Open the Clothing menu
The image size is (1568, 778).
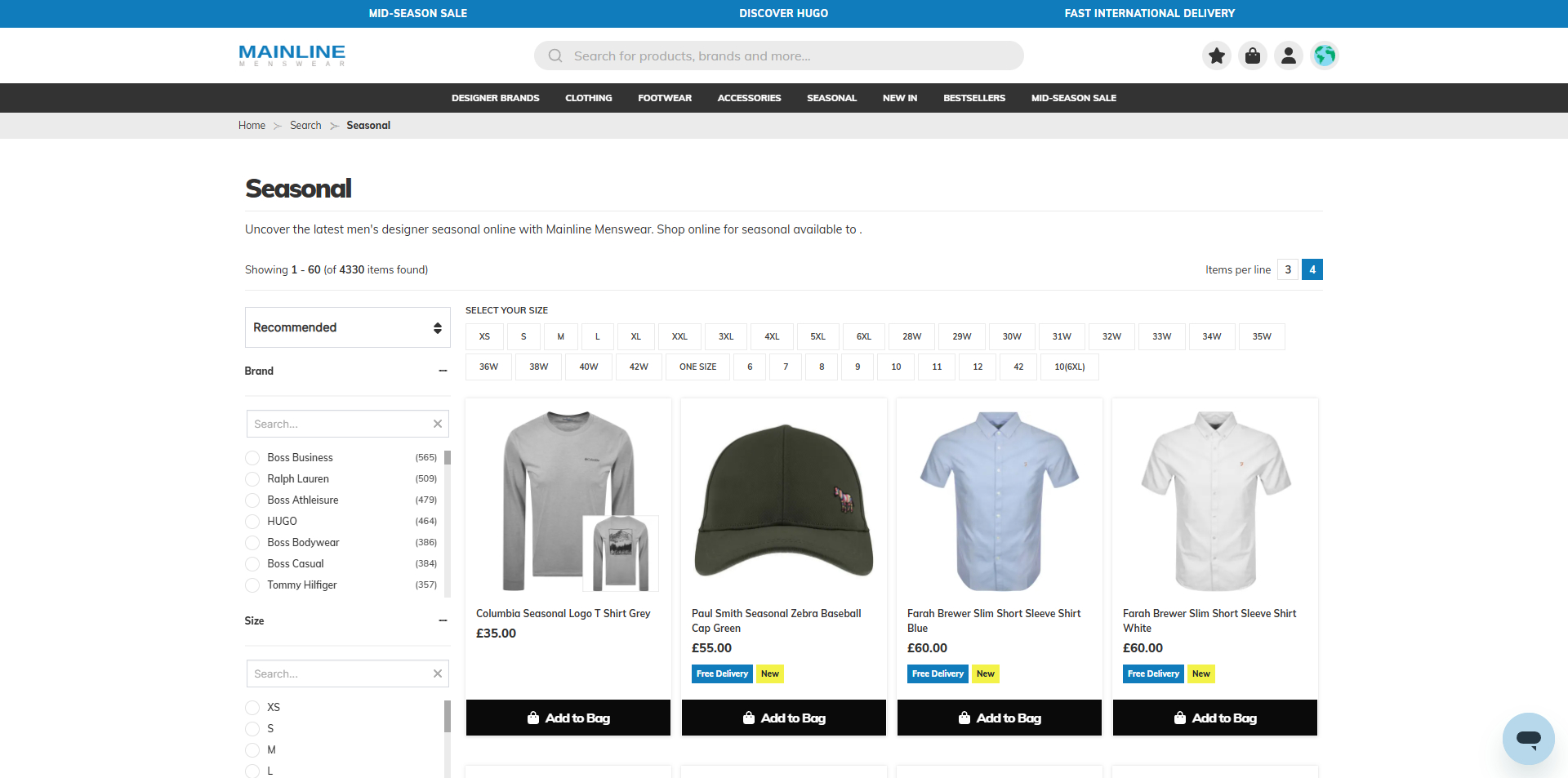click(x=589, y=98)
